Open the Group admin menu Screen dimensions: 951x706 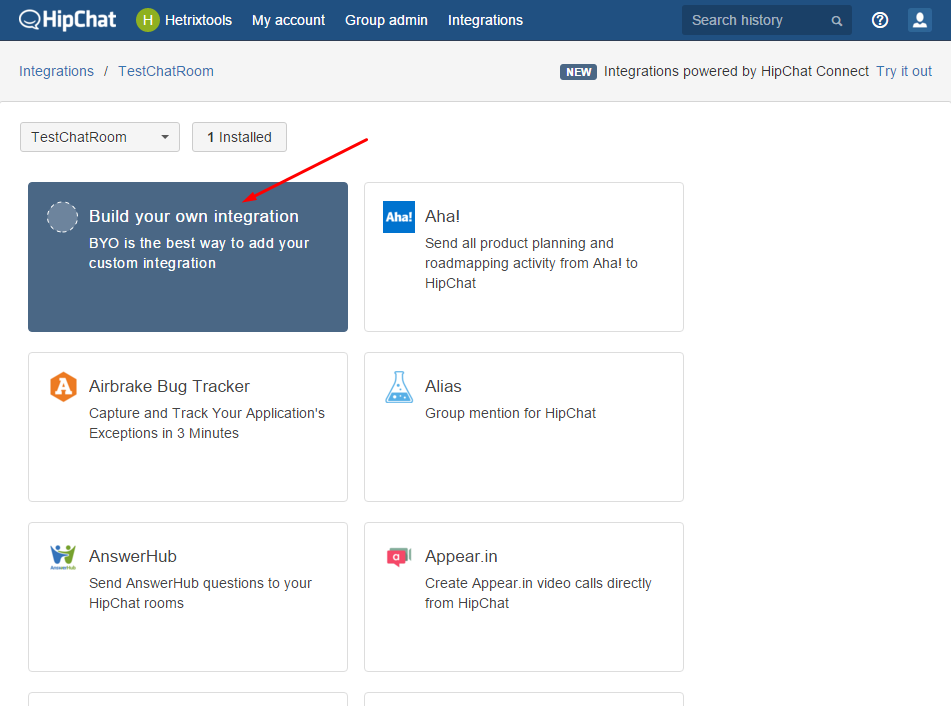(386, 20)
